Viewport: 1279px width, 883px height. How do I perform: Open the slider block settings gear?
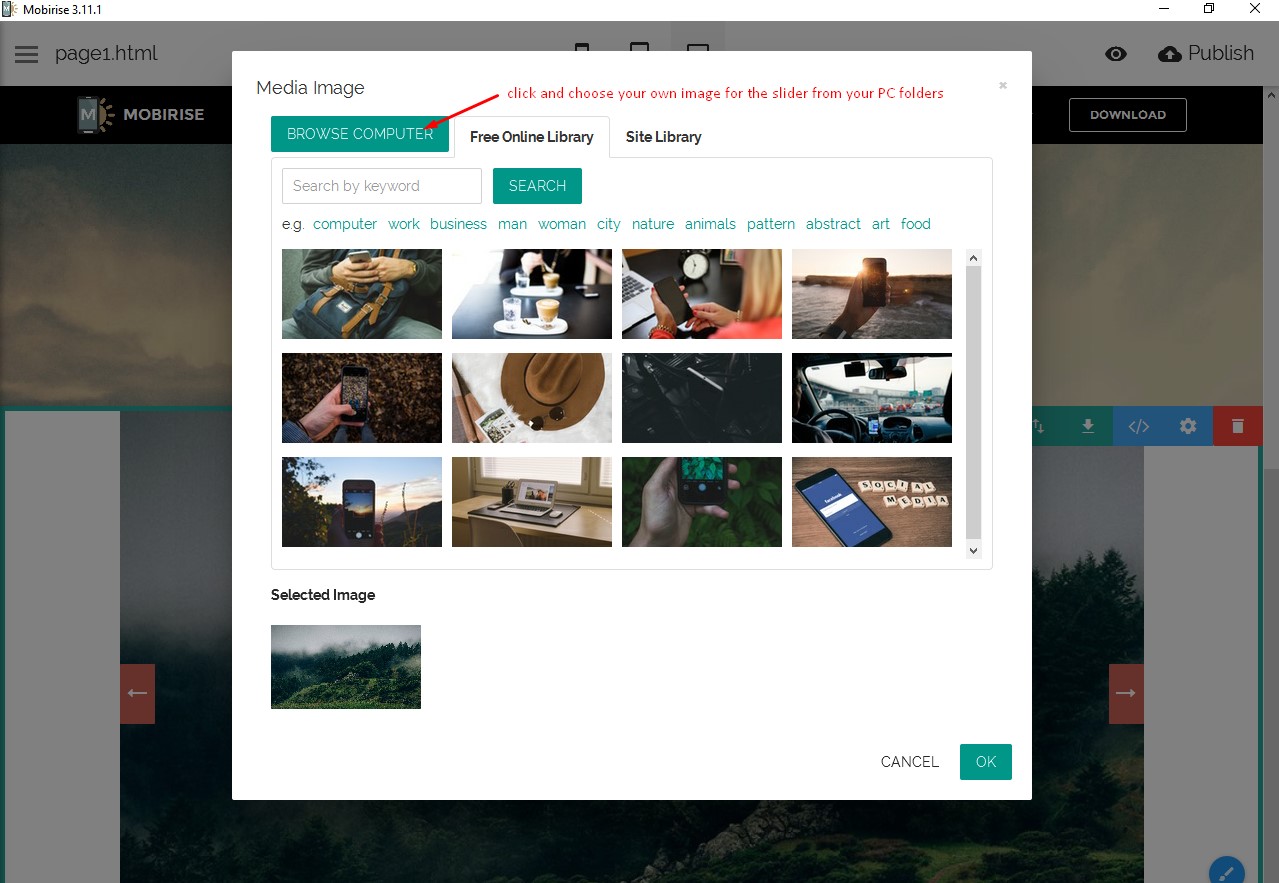[1186, 426]
